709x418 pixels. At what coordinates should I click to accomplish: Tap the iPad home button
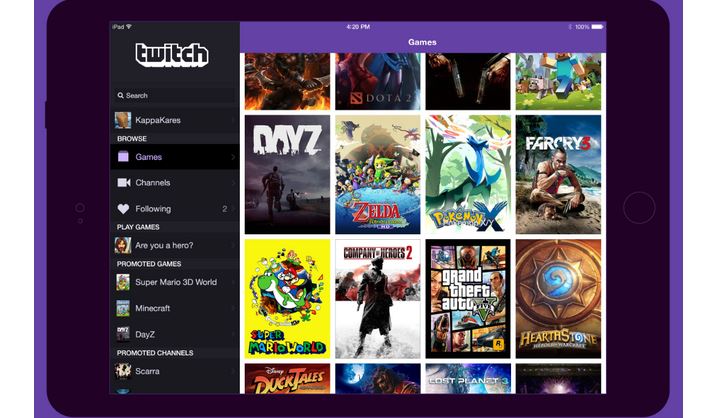[x=639, y=208]
